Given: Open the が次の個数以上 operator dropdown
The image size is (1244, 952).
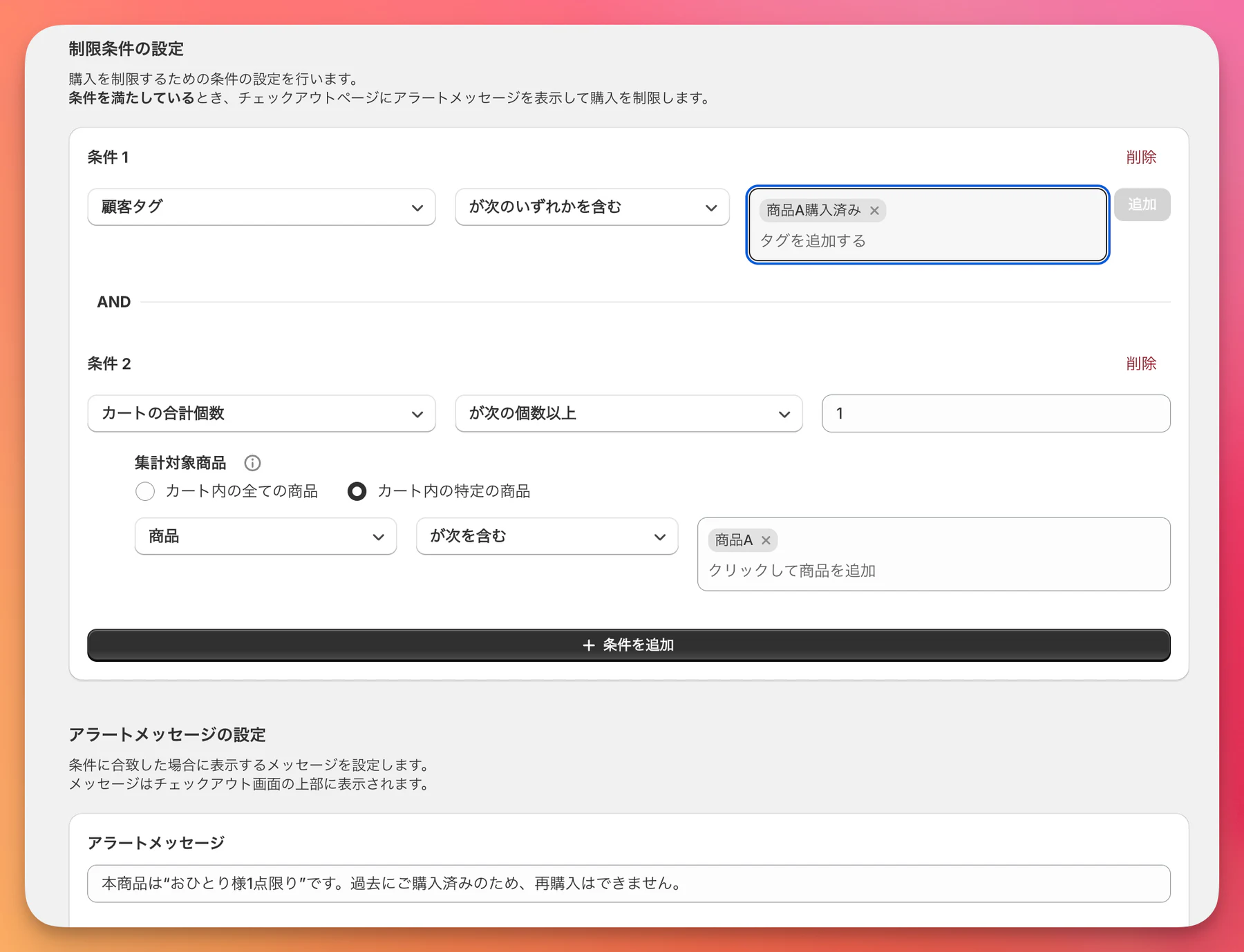Looking at the screenshot, I should [629, 414].
